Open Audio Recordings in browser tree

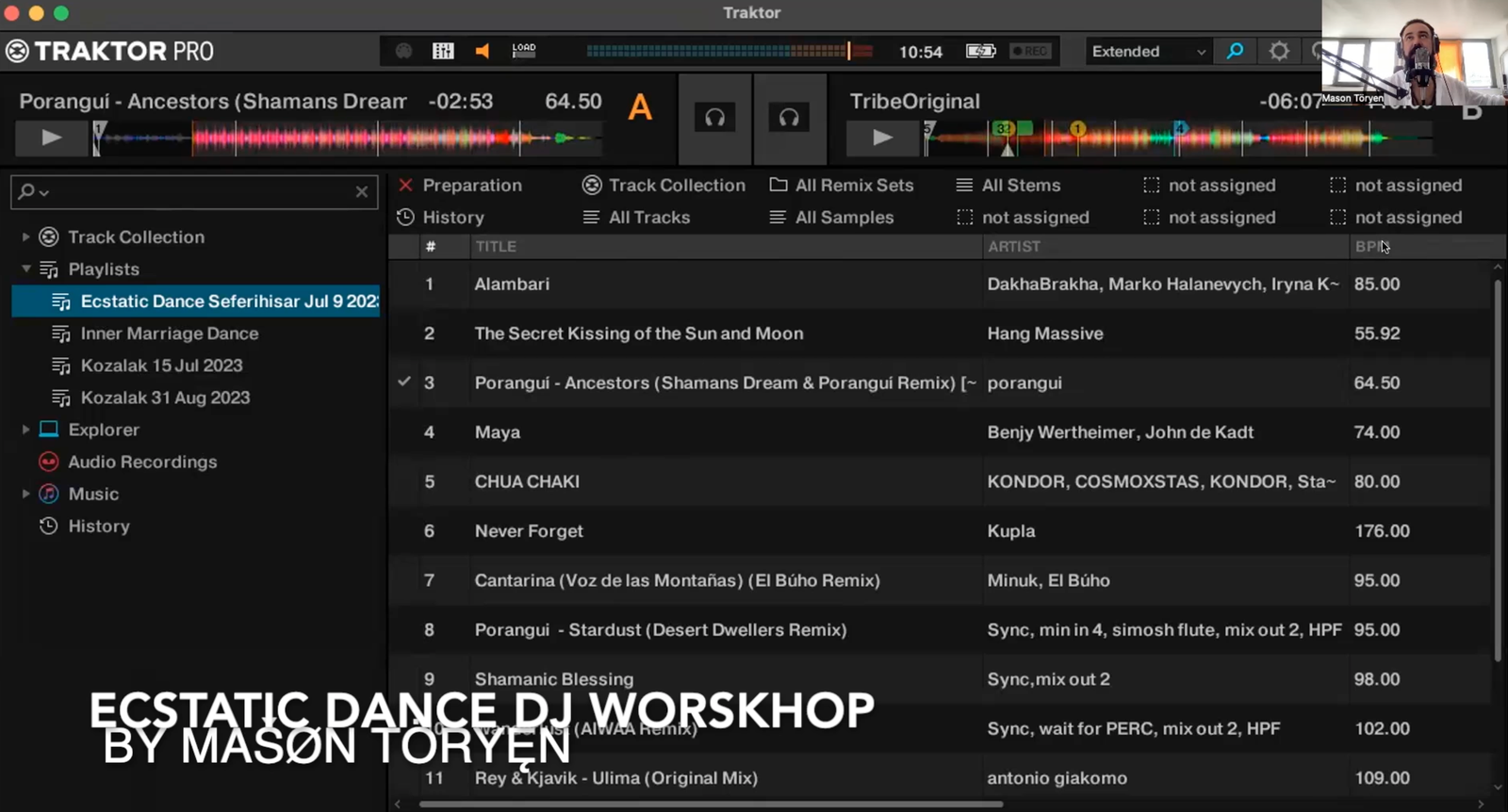pos(142,462)
